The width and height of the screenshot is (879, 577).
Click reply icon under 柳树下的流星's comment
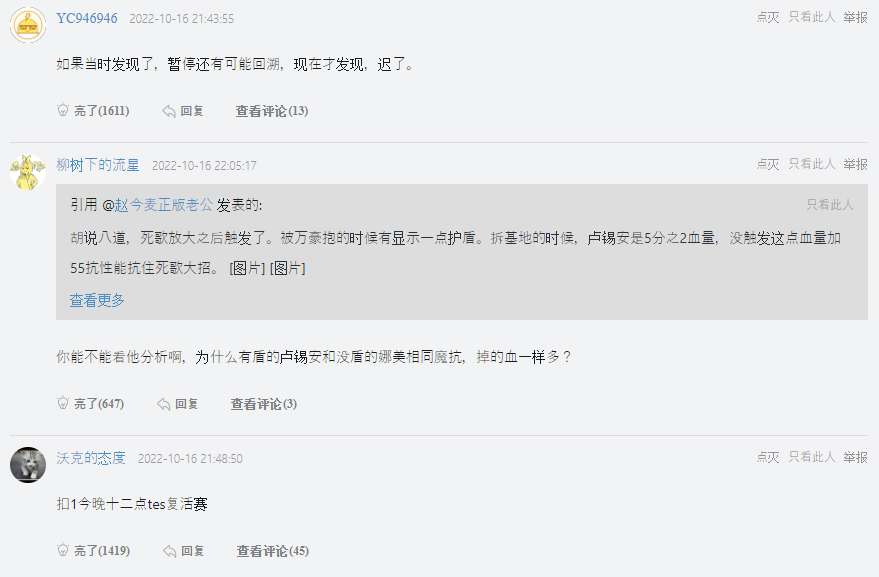(x=164, y=404)
